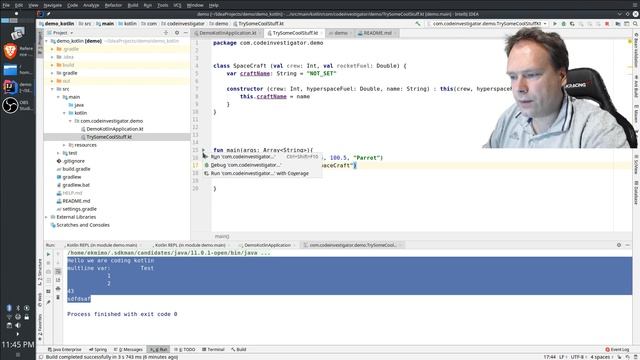Expand the .gradle folder
640x360 pixels.
click(x=52, y=49)
